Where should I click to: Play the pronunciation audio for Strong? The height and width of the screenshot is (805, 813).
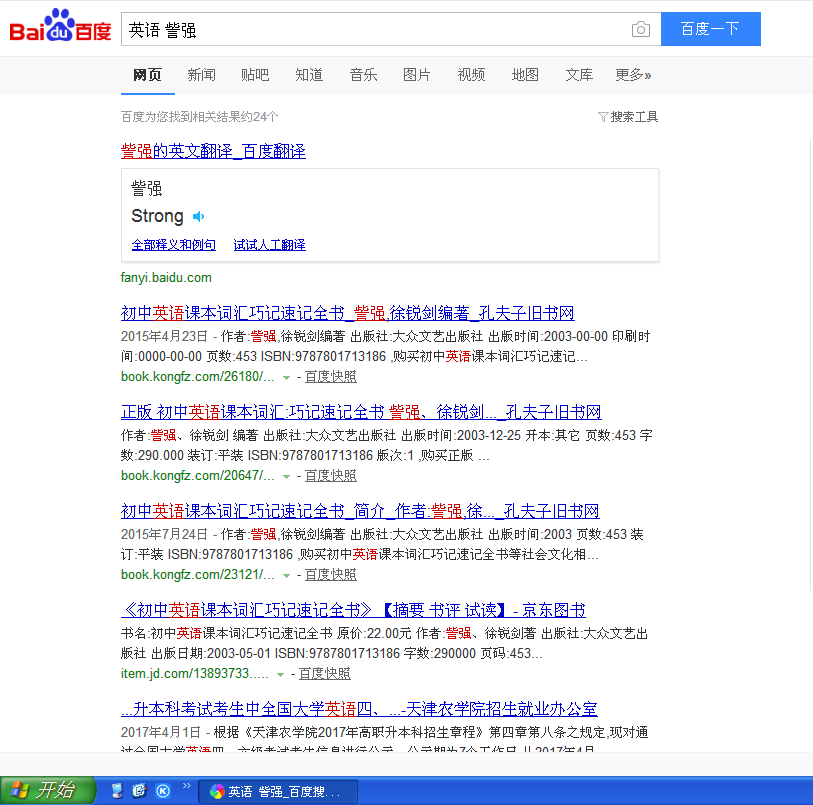tap(199, 217)
